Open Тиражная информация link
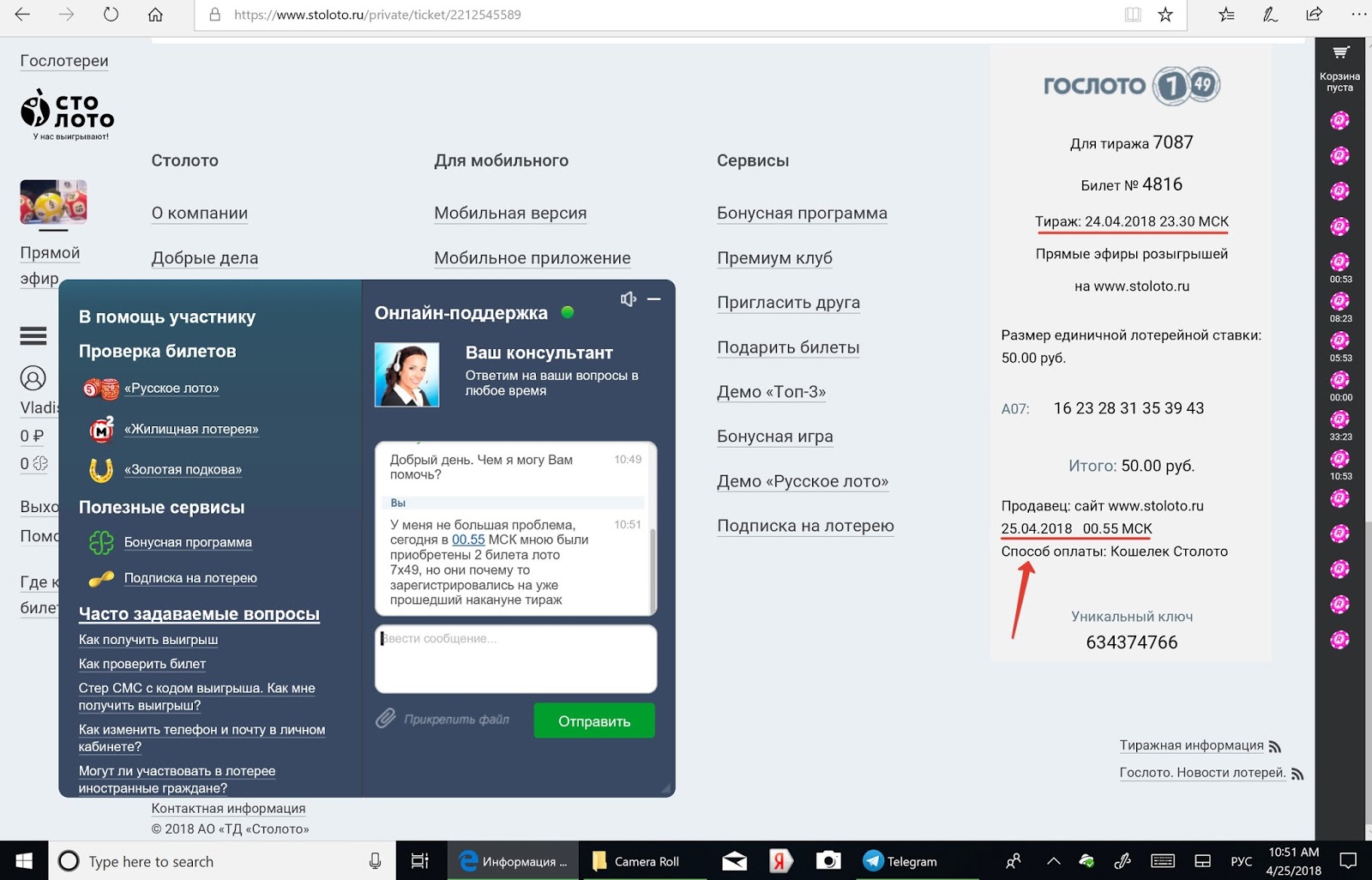Screen dimensions: 1372x880 pyautogui.click(x=1191, y=744)
